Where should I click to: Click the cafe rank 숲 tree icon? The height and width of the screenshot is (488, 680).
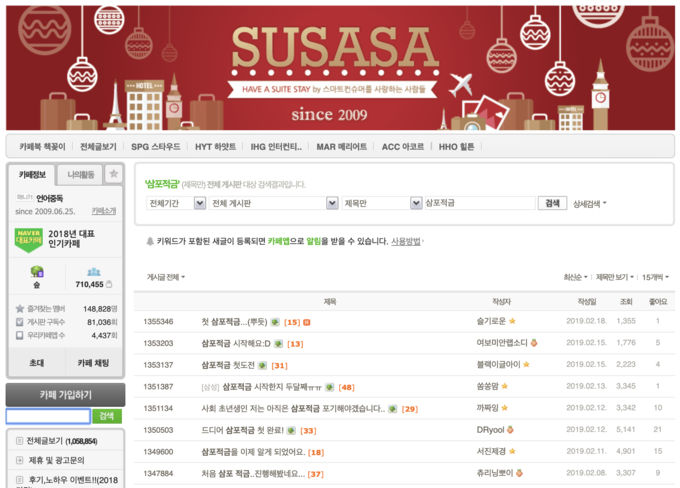36,271
